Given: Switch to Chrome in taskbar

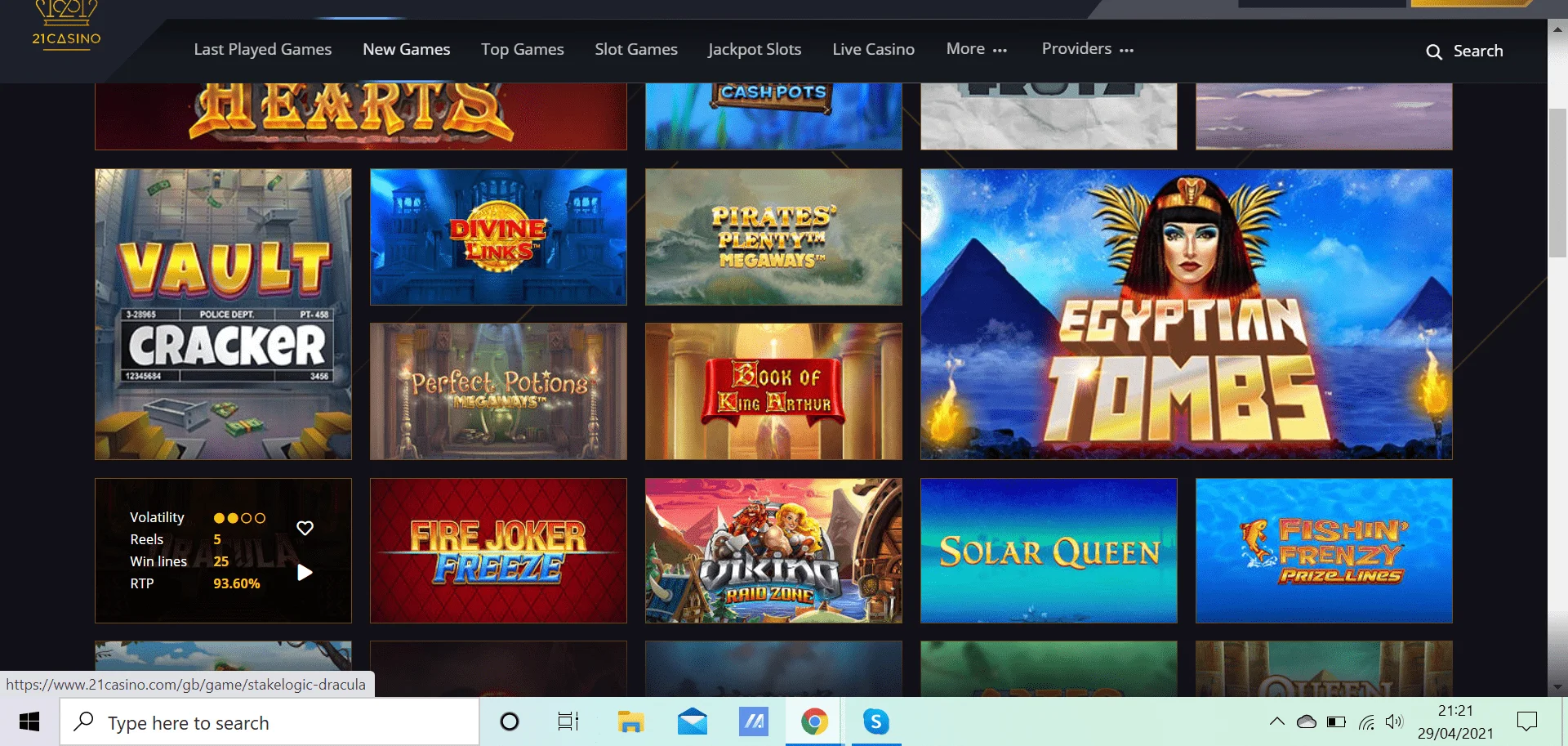Looking at the screenshot, I should (814, 722).
